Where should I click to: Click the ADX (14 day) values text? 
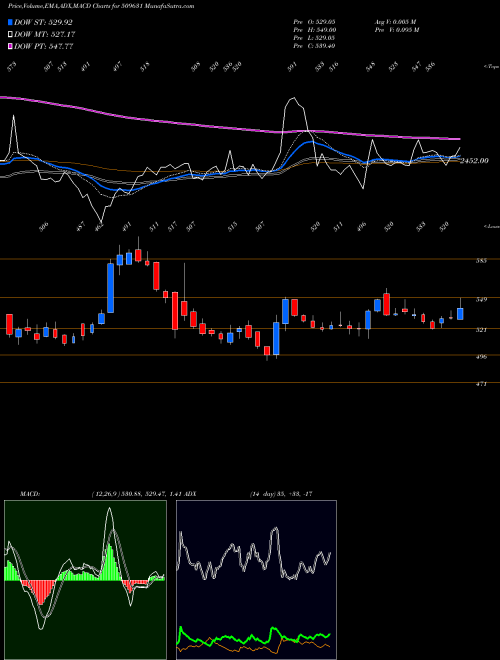click(281, 494)
